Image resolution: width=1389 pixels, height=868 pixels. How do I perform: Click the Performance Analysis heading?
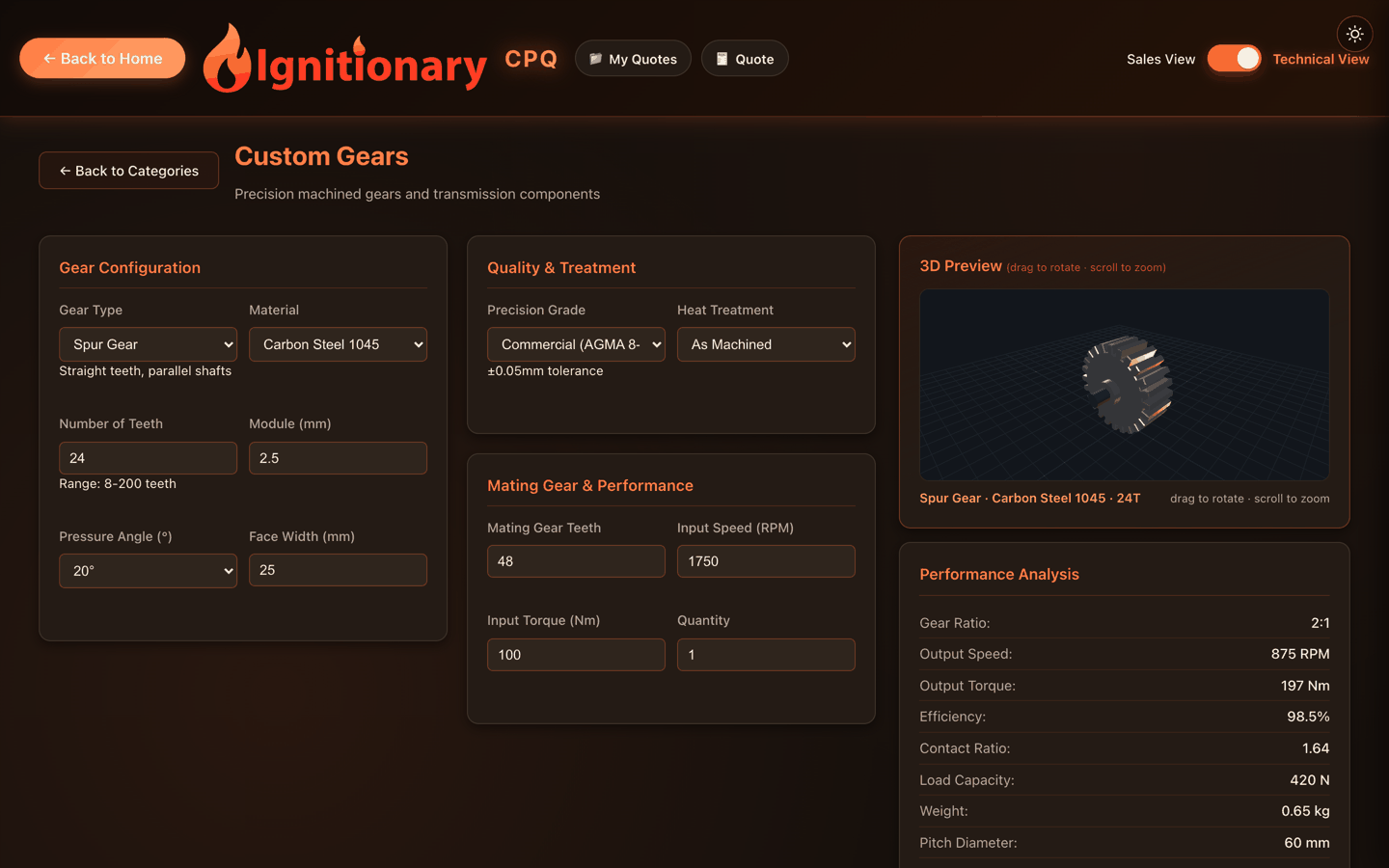(999, 575)
